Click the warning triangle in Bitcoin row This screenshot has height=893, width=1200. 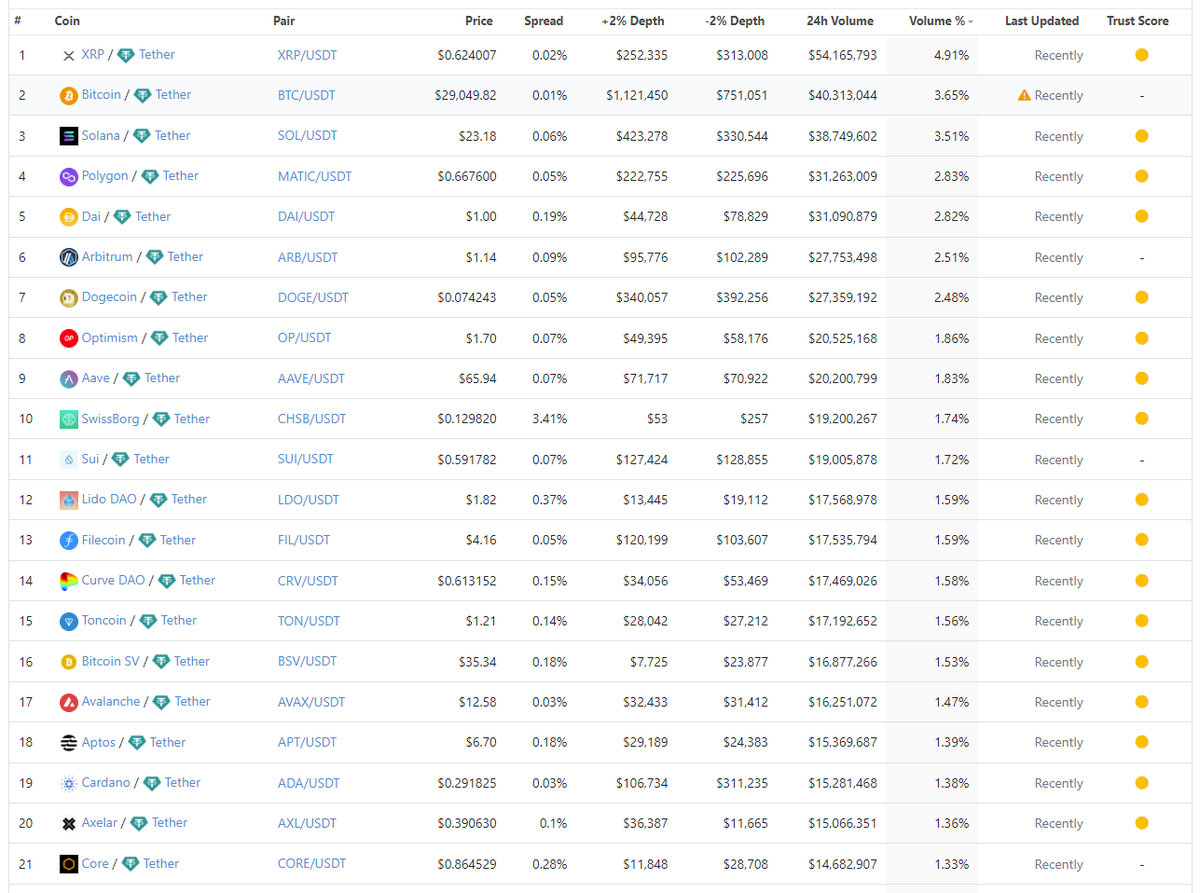[x=1024, y=95]
